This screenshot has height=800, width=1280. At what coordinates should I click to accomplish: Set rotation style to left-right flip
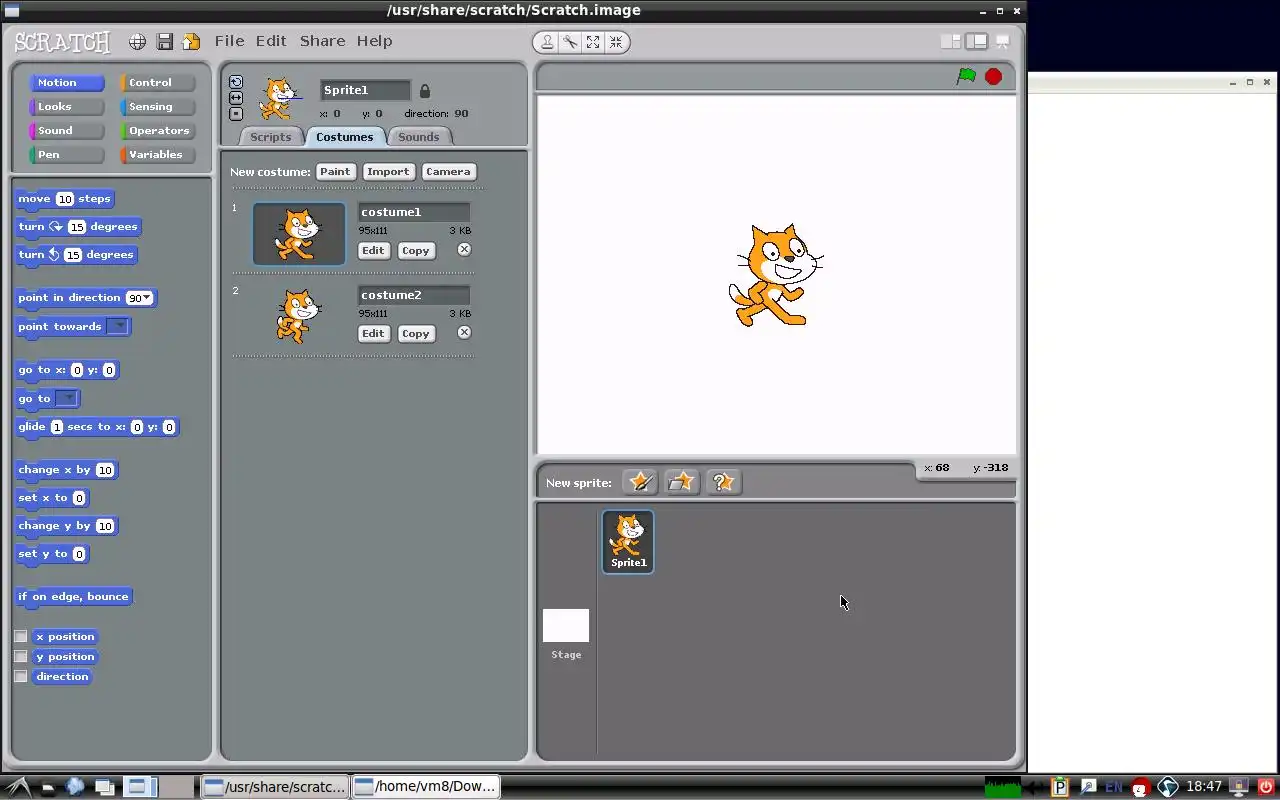click(236, 98)
